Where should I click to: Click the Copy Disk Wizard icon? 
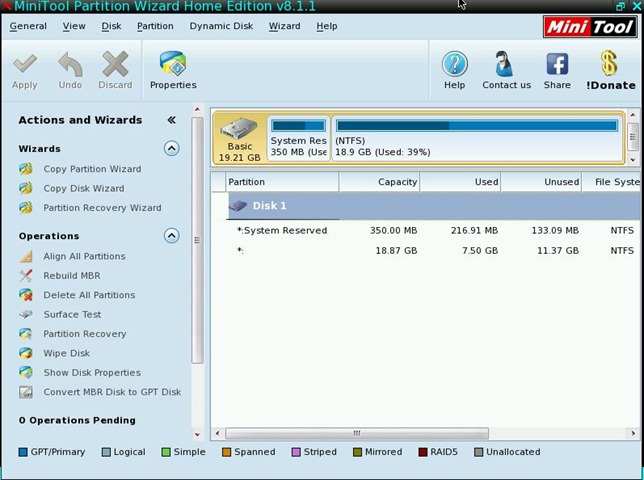(25, 188)
